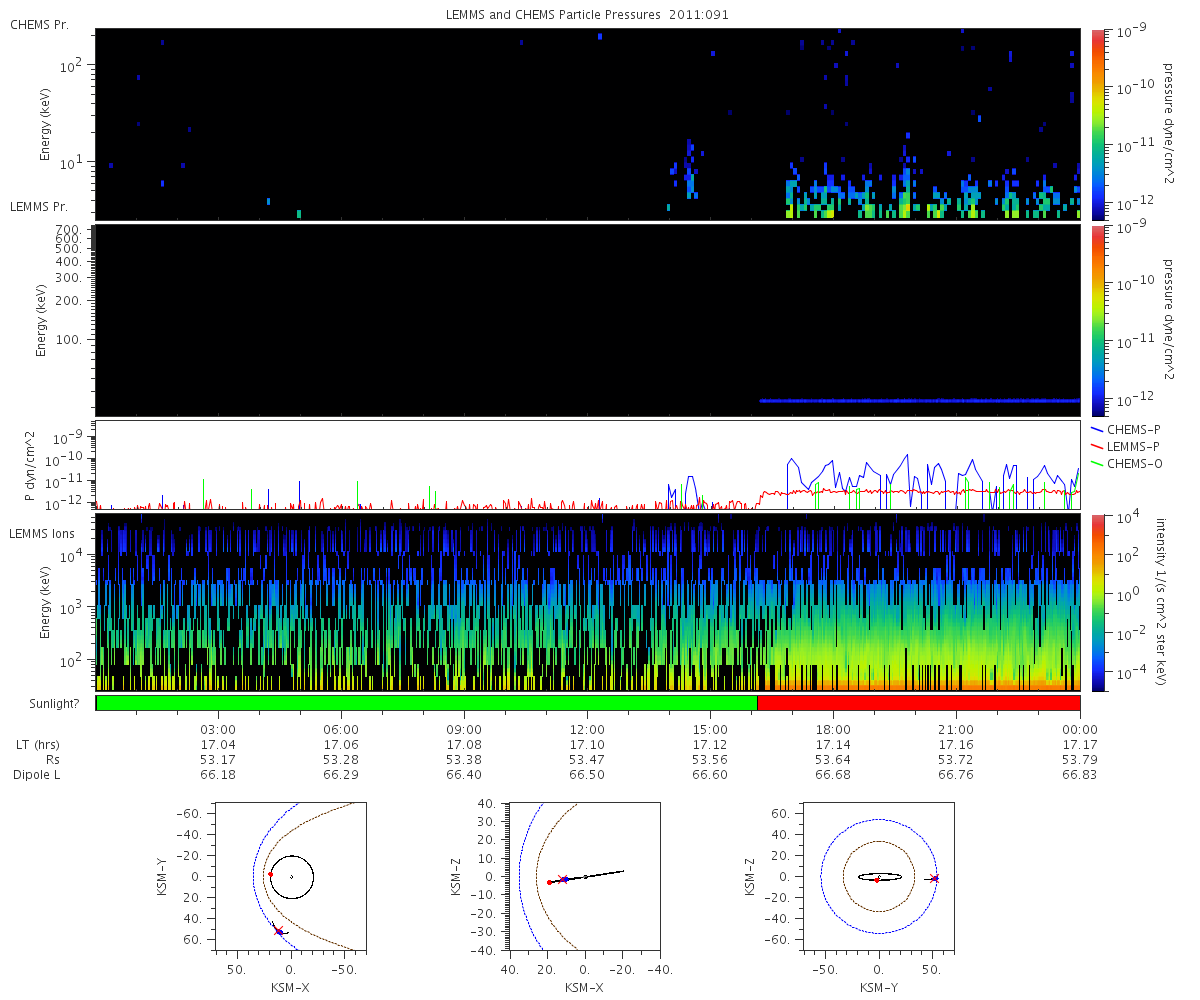Click the CHEMS pressure colorbar at top right

click(x=1097, y=124)
